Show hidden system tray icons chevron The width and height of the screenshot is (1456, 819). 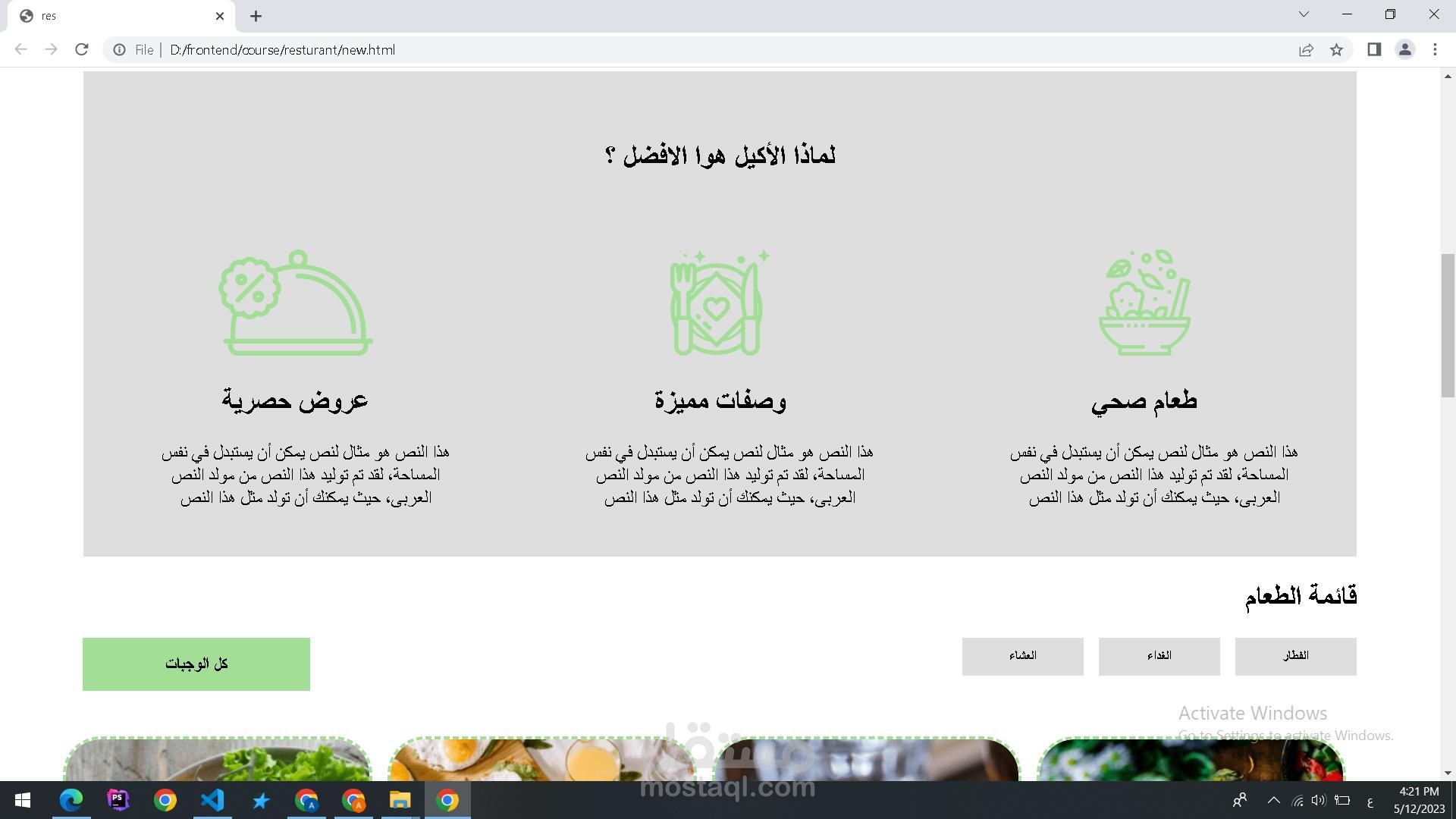point(1273,800)
